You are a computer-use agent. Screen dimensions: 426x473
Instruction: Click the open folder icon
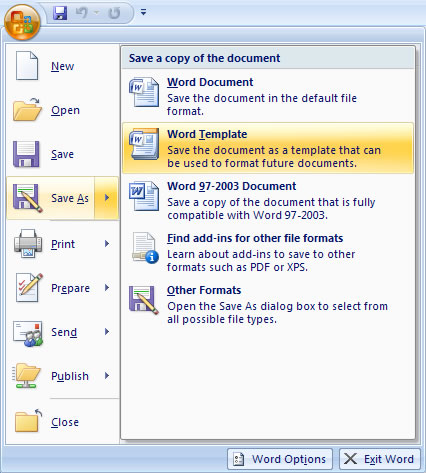(27, 110)
